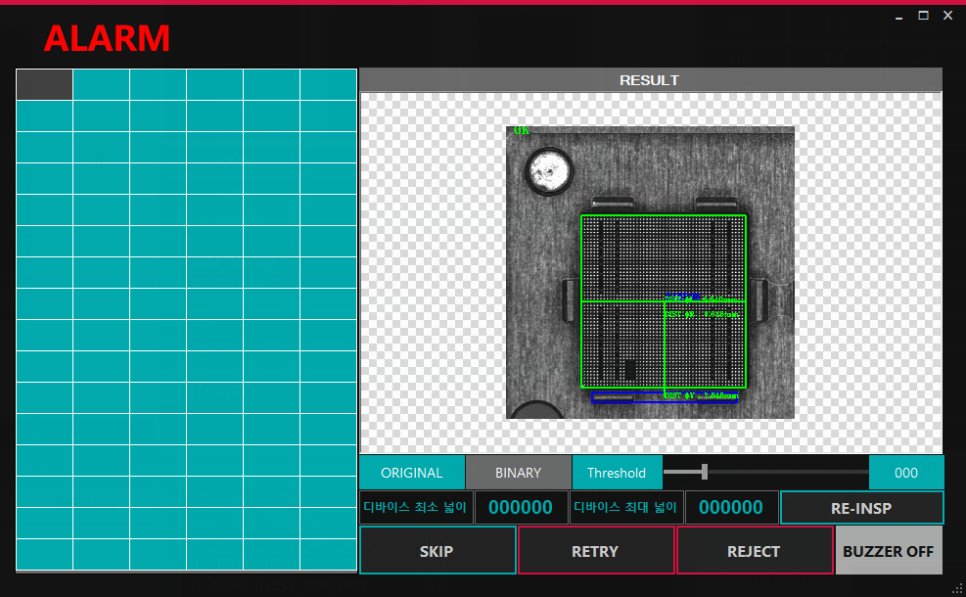Select the threshold value field showing 000
Screen dimensions: 966x597
point(906,473)
